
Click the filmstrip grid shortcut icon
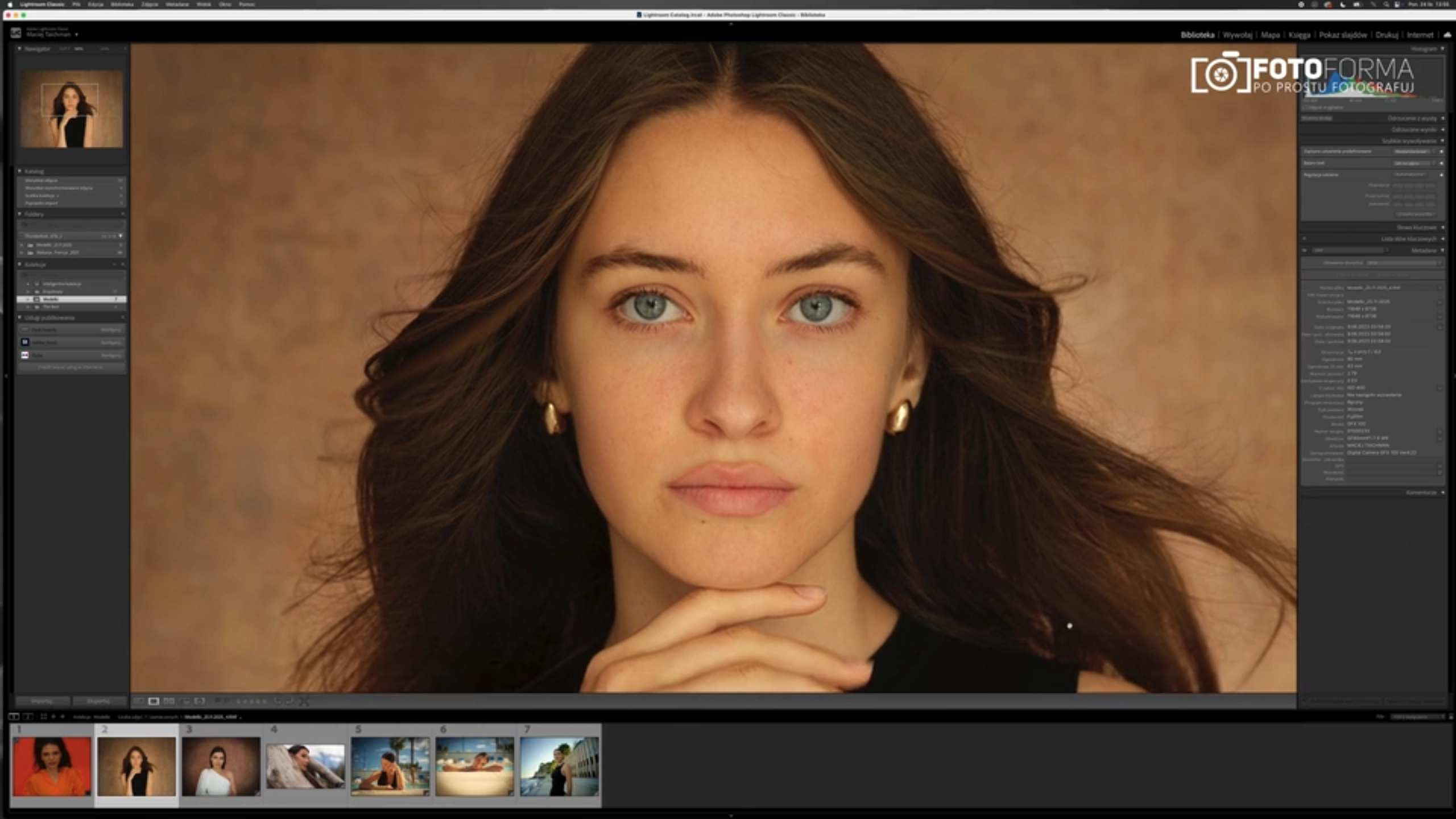click(x=43, y=717)
